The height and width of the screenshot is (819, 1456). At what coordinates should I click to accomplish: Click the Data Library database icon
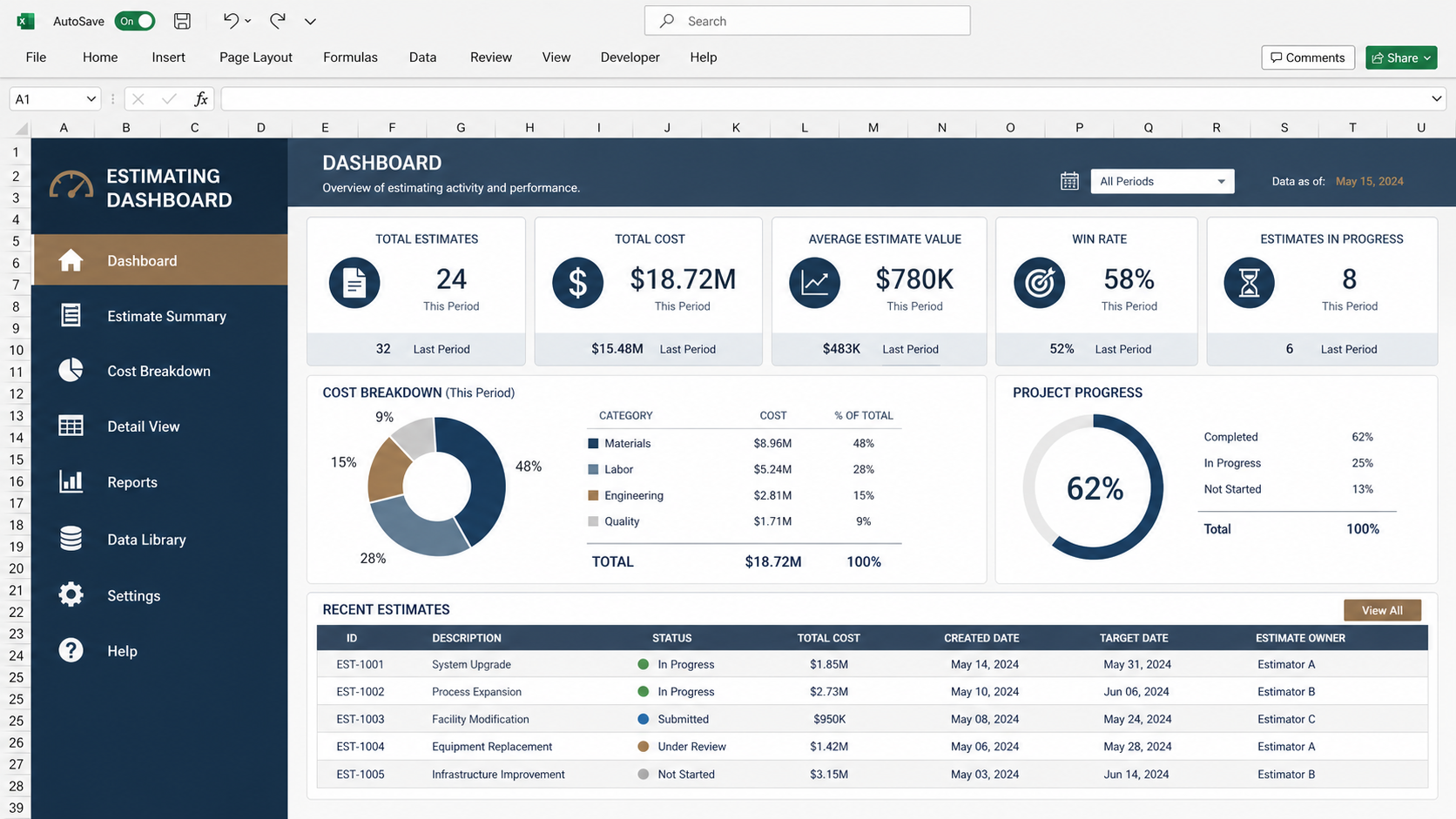(71, 539)
